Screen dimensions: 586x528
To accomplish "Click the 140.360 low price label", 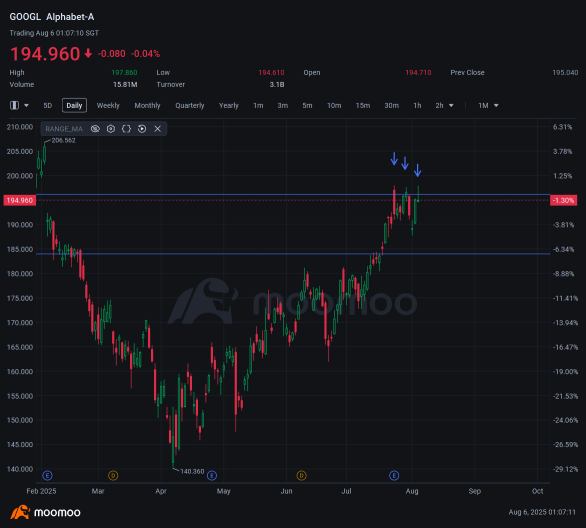I will (192, 472).
